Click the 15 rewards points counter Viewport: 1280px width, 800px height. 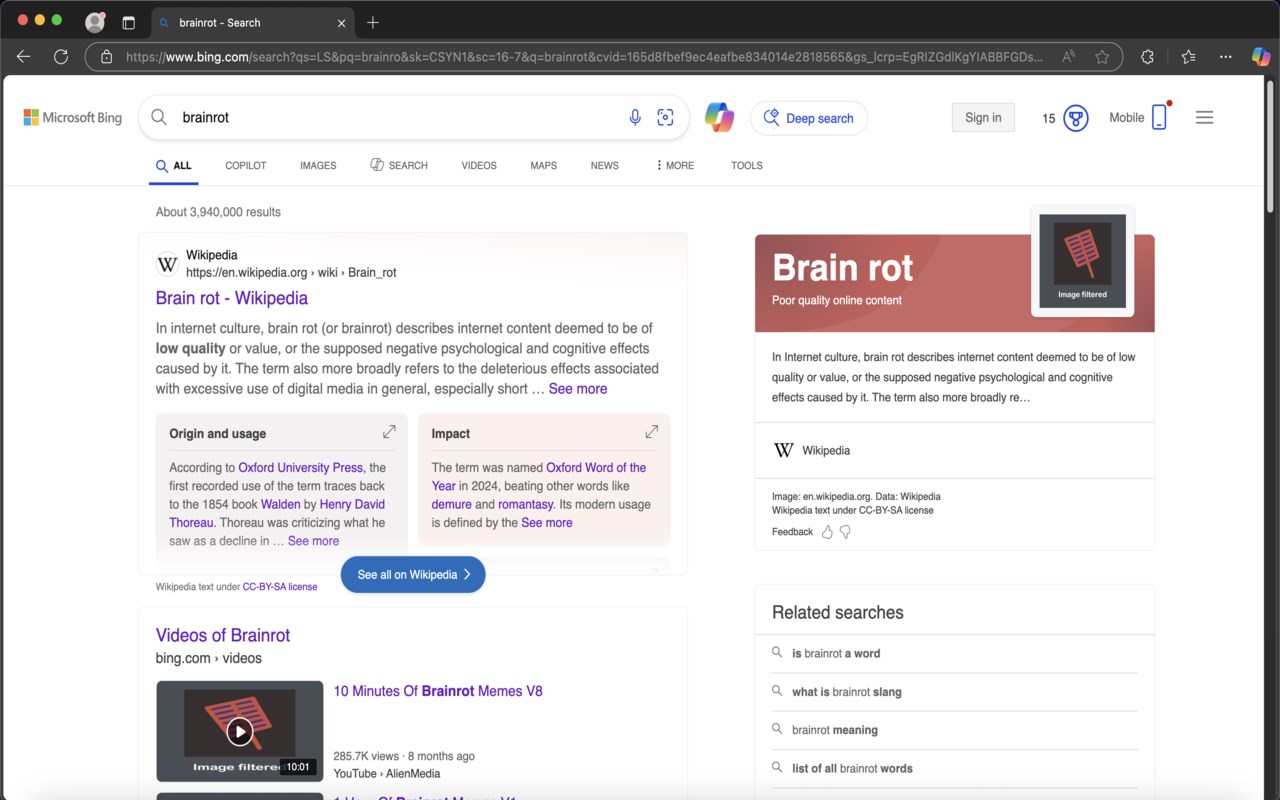pyautogui.click(x=1048, y=118)
